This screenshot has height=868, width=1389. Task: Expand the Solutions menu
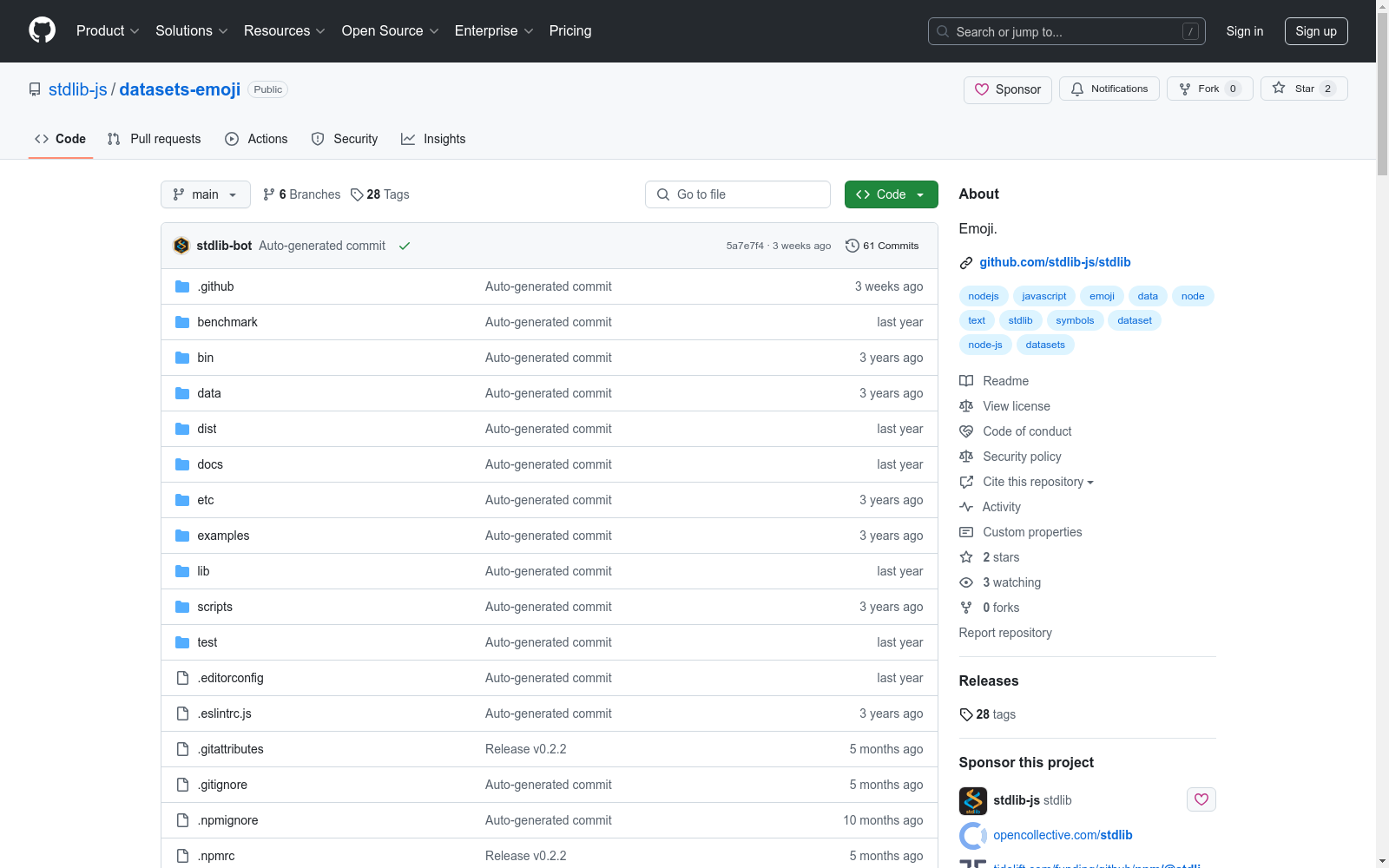(x=192, y=30)
